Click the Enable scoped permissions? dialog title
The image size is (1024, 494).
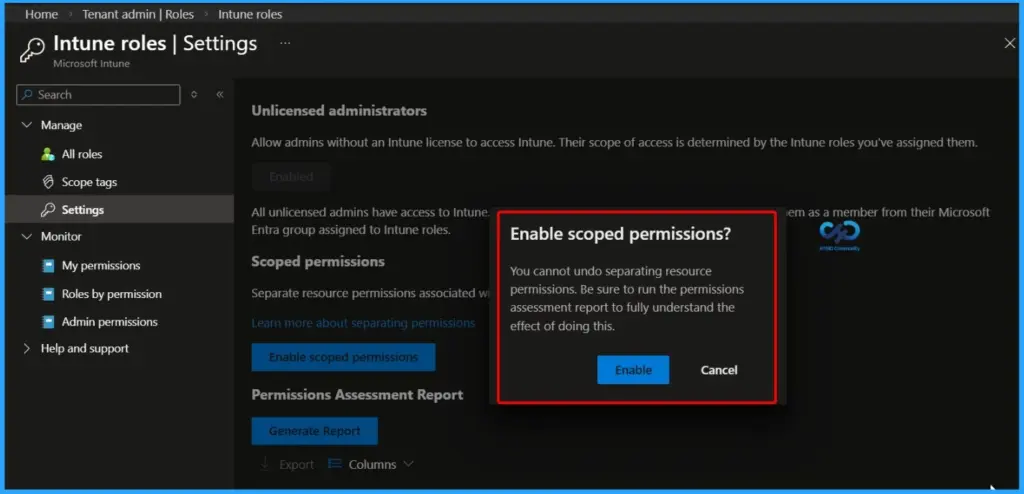pyautogui.click(x=620, y=234)
